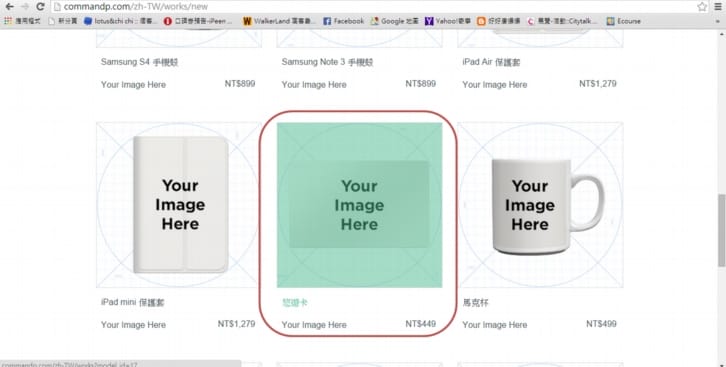
Task: Click the Samsung Note 3 NT$899 price
Action: coord(420,84)
